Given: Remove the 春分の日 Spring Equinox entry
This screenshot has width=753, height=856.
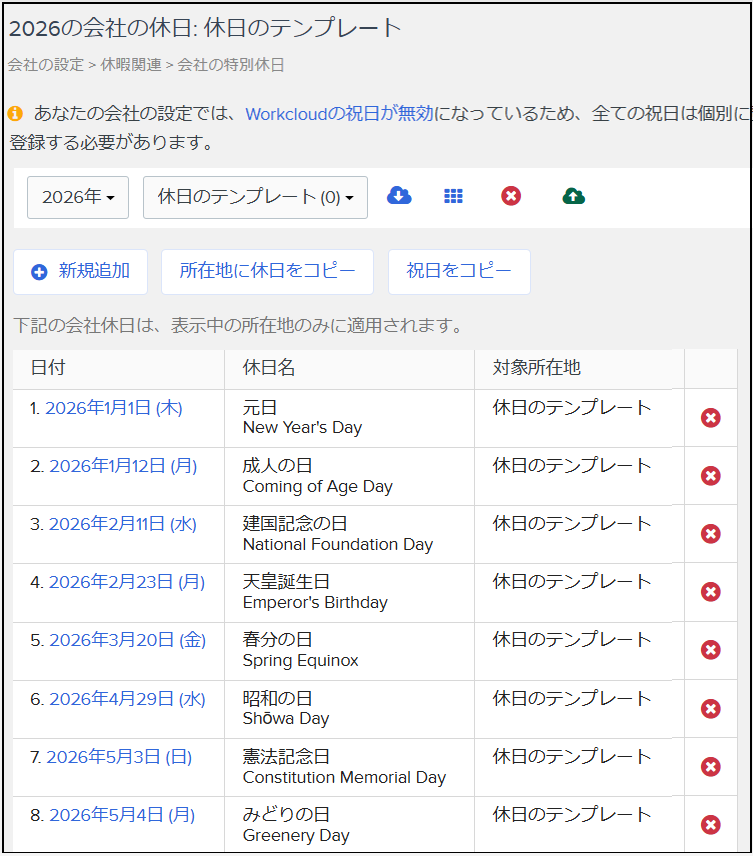Looking at the screenshot, I should pyautogui.click(x=711, y=650).
